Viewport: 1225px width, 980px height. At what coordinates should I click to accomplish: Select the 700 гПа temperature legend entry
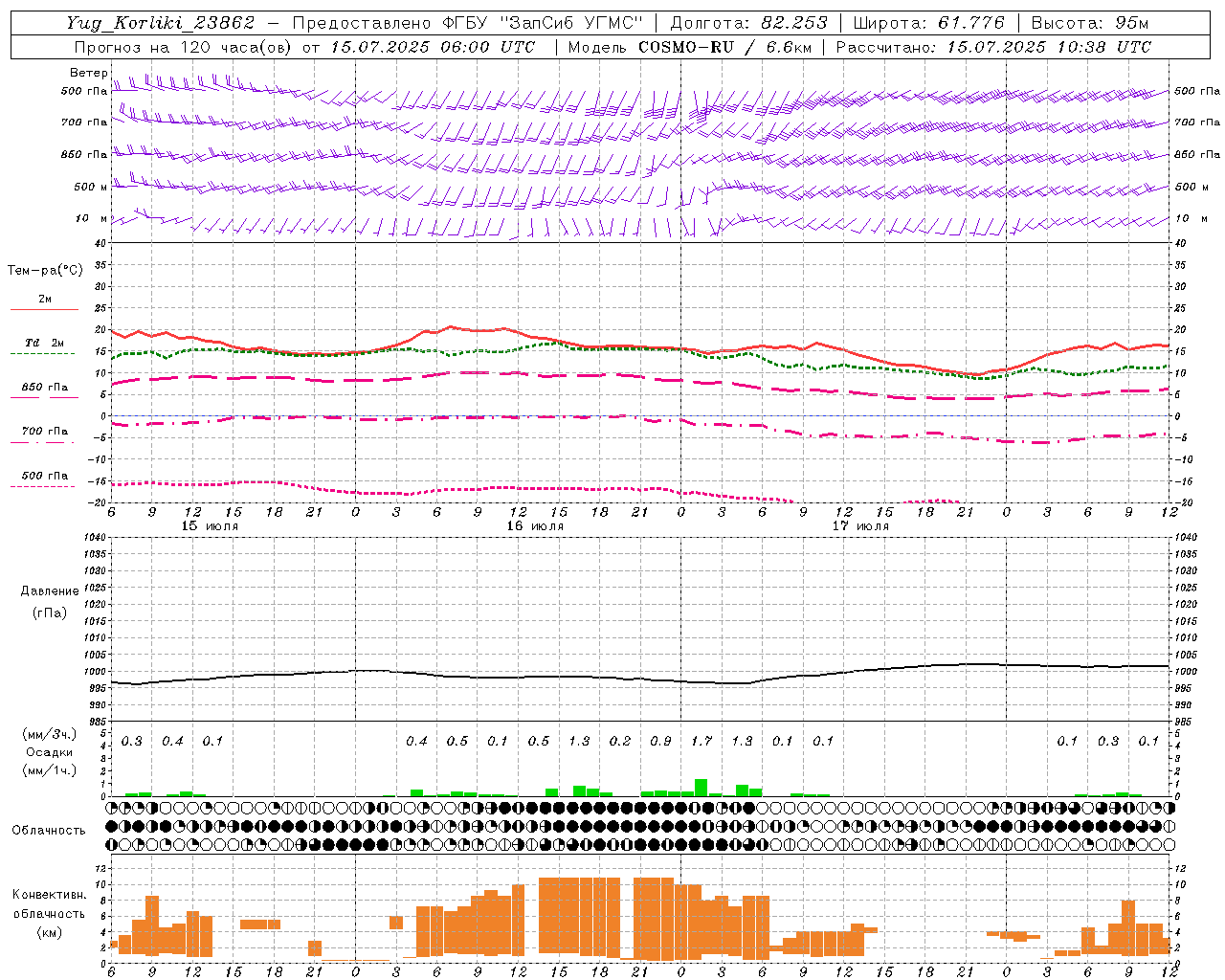point(44,432)
